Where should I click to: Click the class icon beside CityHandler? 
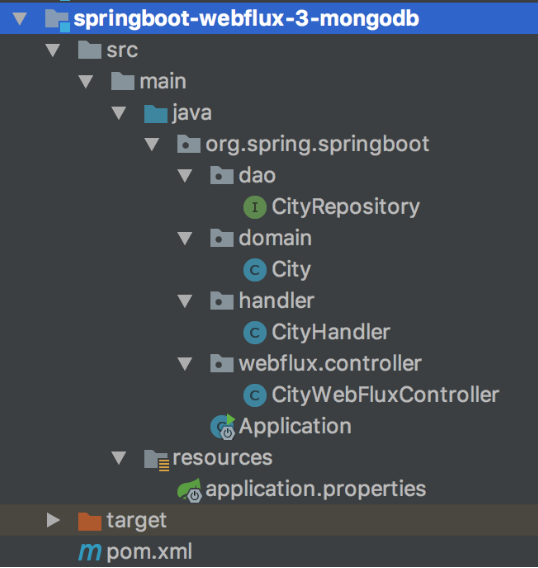pyautogui.click(x=255, y=333)
